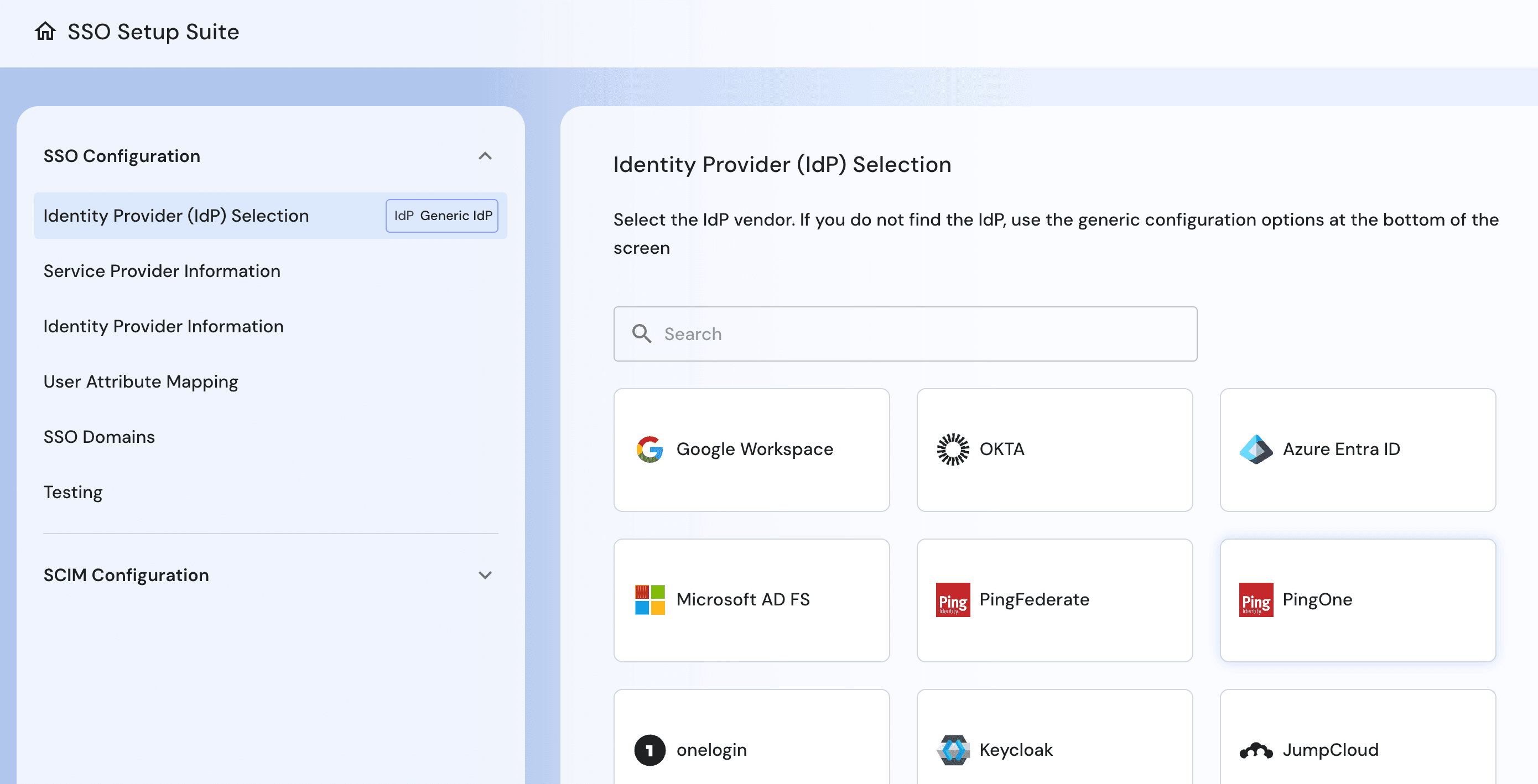This screenshot has width=1538, height=784.
Task: Click the home icon in the header
Action: pyautogui.click(x=45, y=32)
